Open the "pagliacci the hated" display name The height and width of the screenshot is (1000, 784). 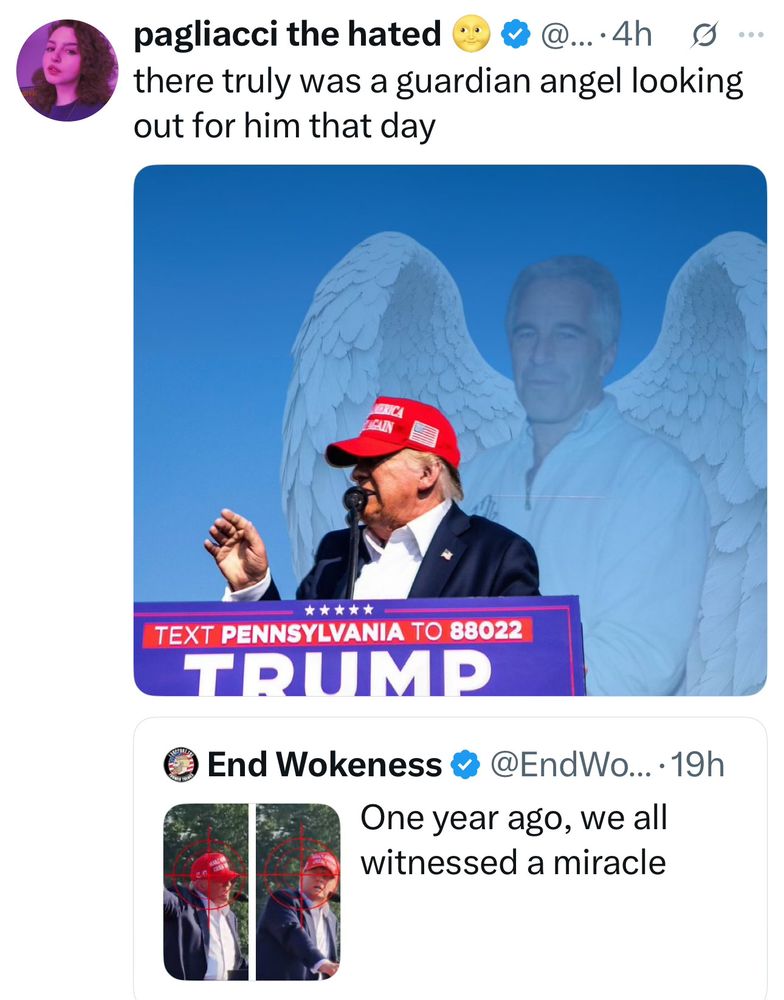[x=287, y=36]
